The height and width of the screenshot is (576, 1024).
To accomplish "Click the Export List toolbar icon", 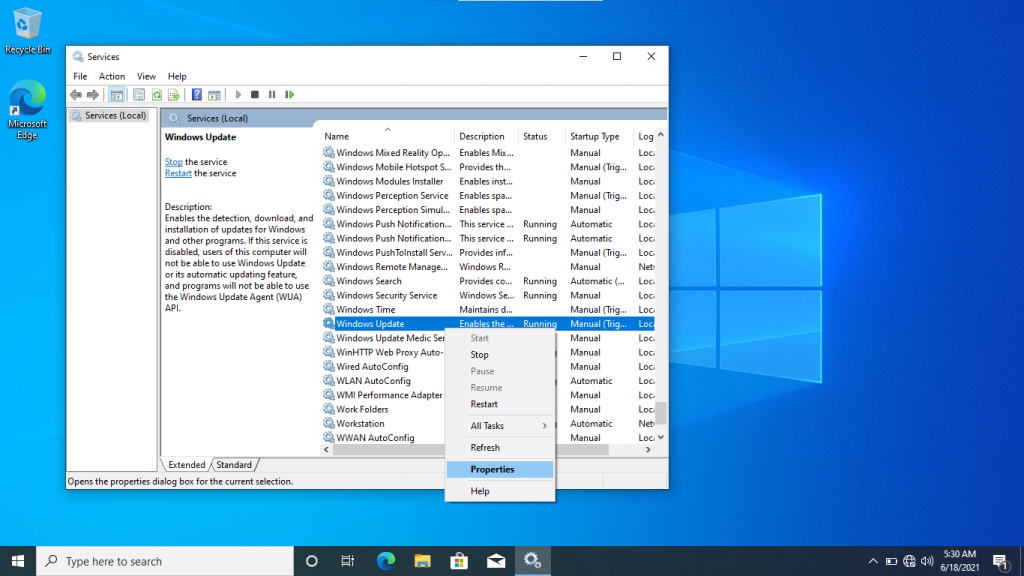I will [x=174, y=95].
